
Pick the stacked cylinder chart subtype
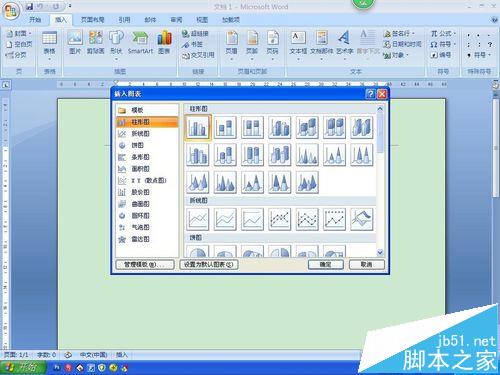coord(225,155)
